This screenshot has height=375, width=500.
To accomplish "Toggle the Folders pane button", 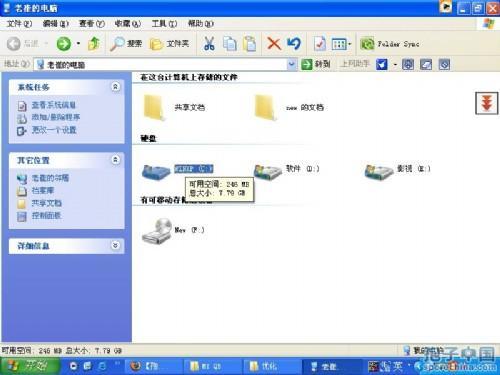I will tap(169, 44).
